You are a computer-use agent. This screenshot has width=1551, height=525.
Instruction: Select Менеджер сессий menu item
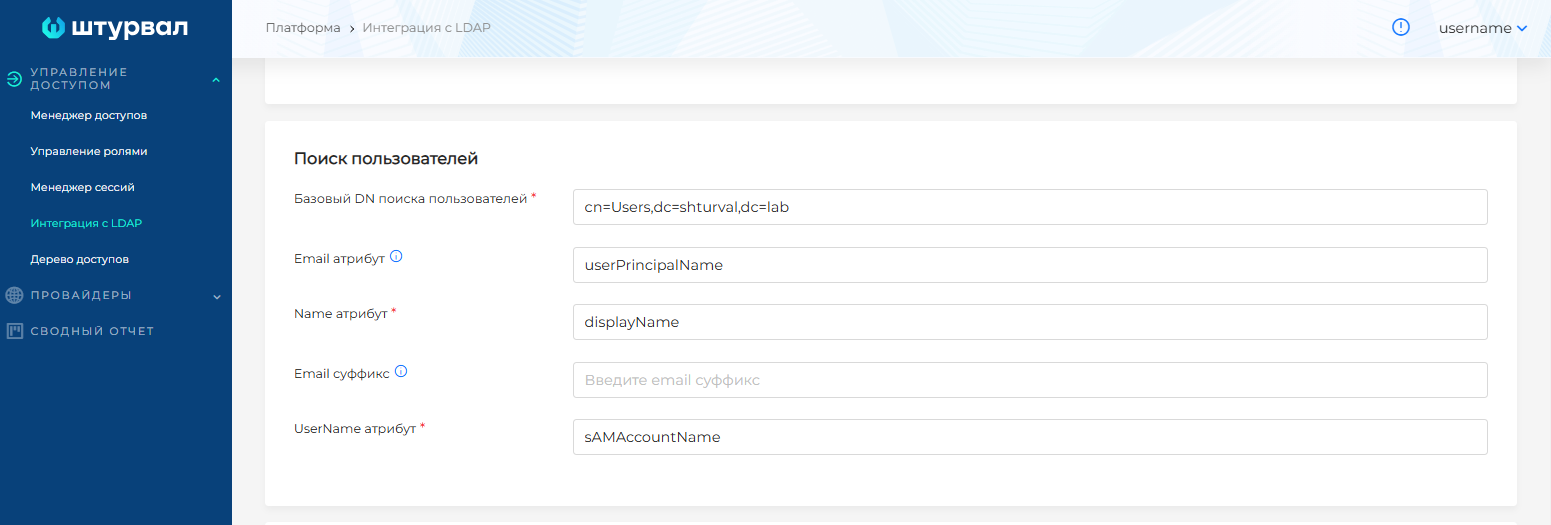click(82, 187)
